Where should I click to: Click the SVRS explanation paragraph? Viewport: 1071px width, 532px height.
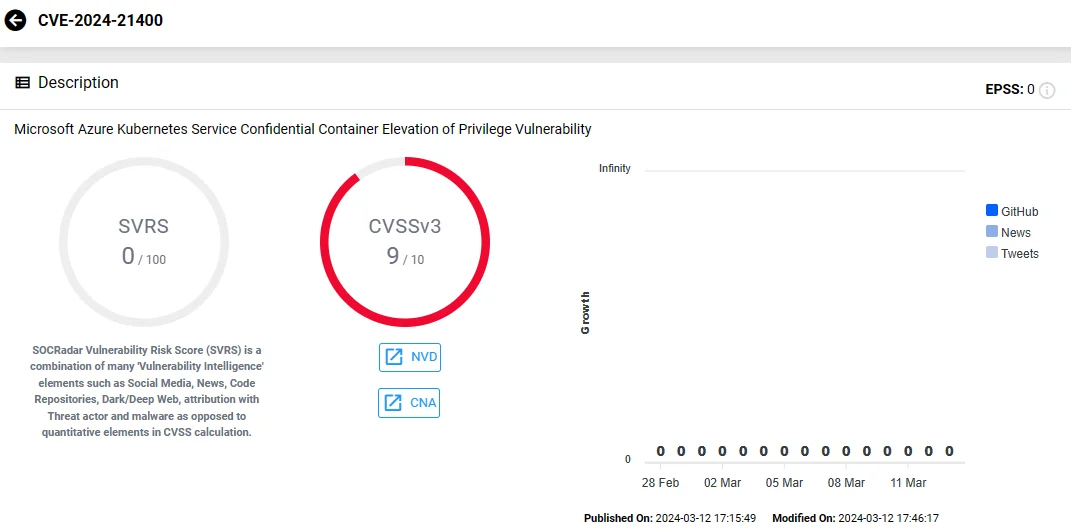[147, 391]
